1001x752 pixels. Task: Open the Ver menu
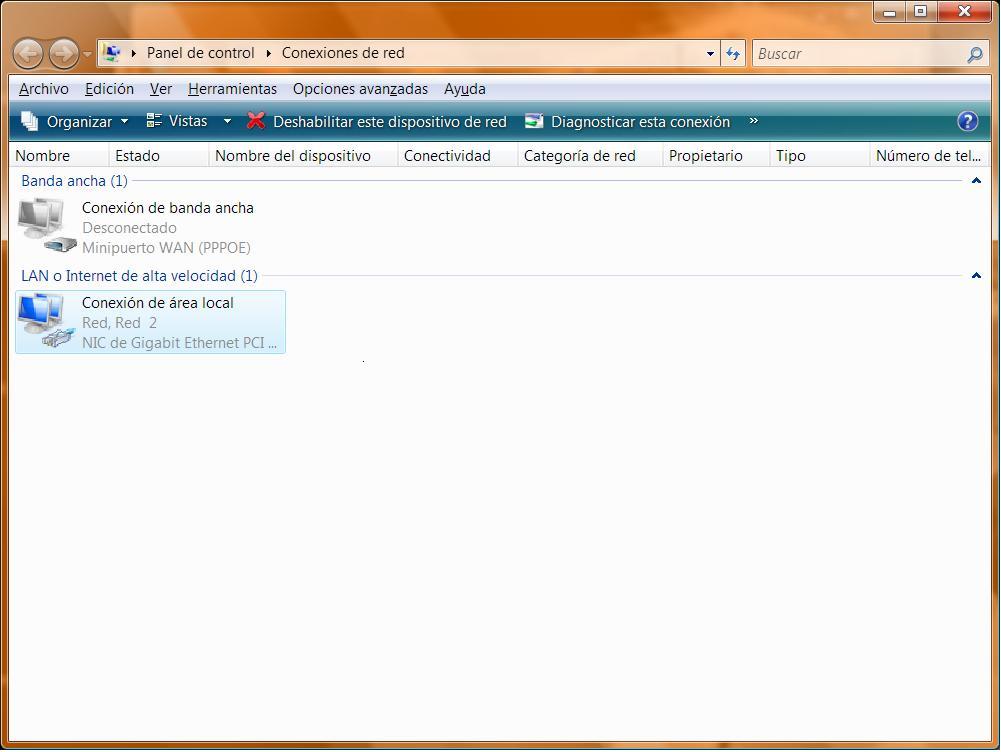[161, 89]
